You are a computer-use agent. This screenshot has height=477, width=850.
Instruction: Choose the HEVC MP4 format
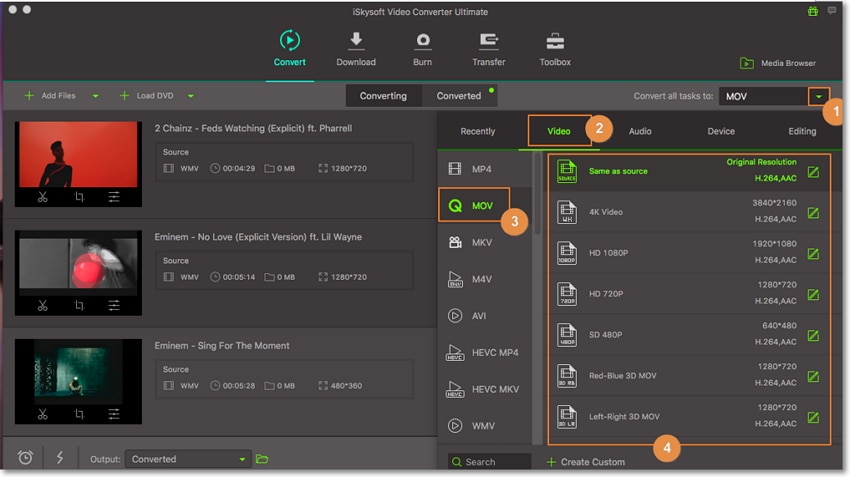(x=485, y=352)
